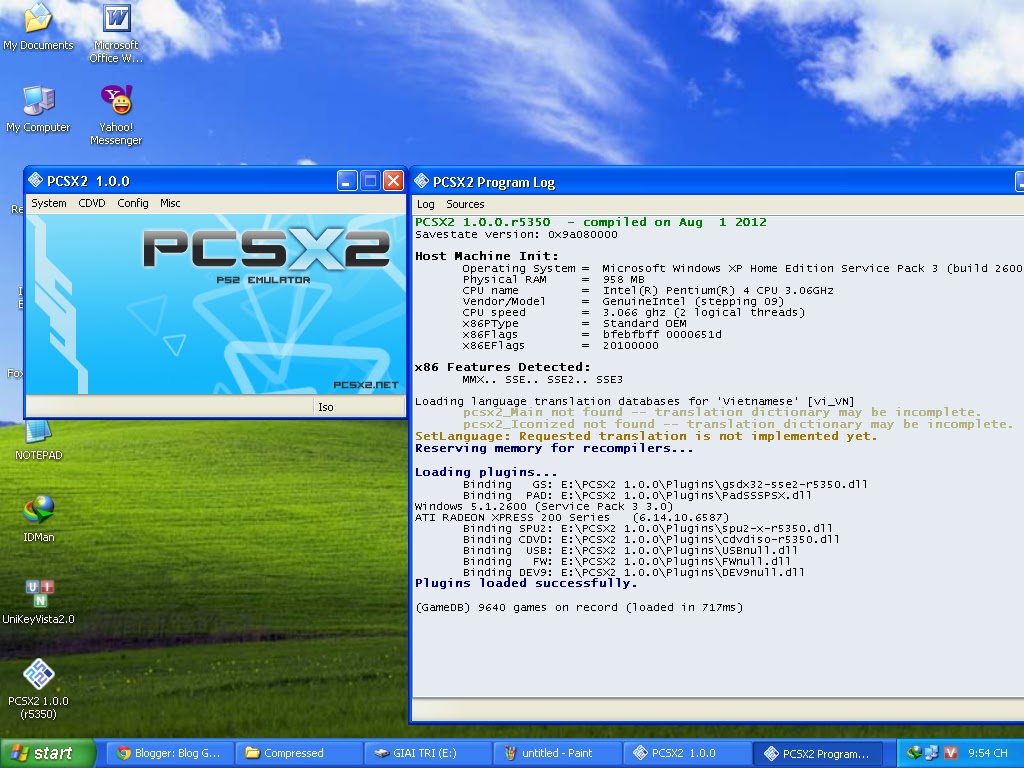
Task: Click the 'Vendor/Model = GenuineIntel' line
Action: [x=623, y=301]
